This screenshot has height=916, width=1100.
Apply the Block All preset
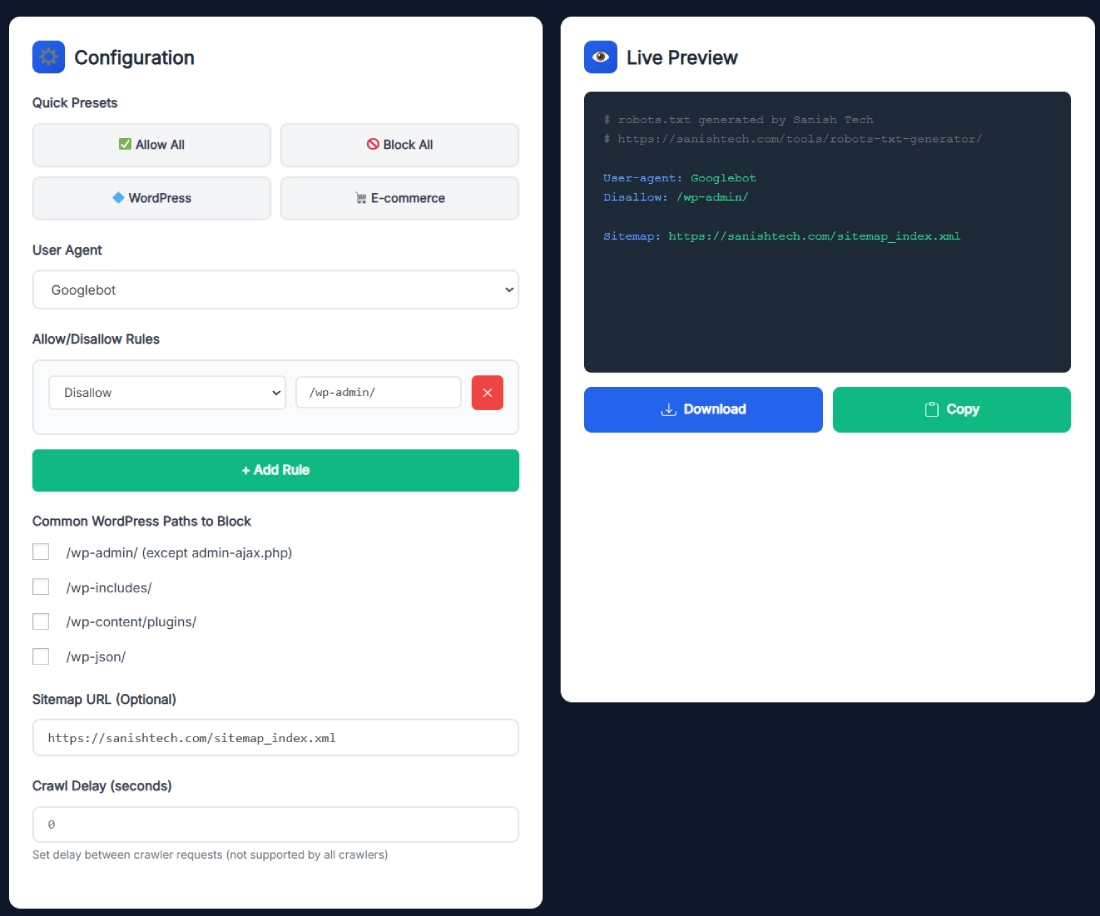[x=399, y=145]
